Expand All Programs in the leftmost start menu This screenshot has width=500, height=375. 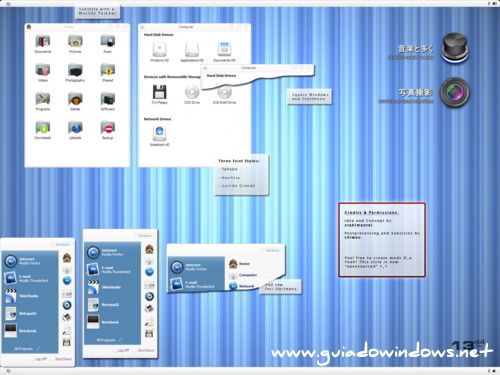(x=26, y=349)
